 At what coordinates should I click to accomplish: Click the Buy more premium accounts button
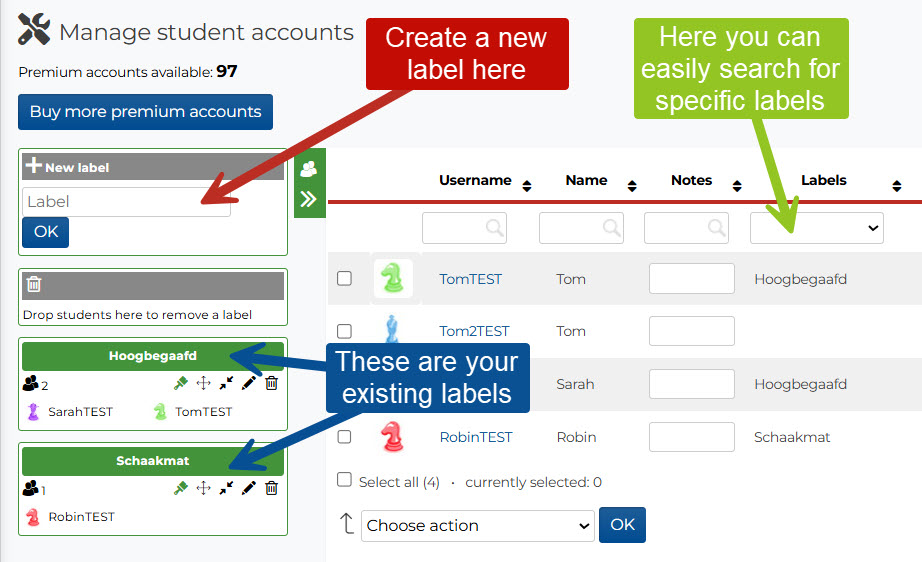(x=145, y=112)
